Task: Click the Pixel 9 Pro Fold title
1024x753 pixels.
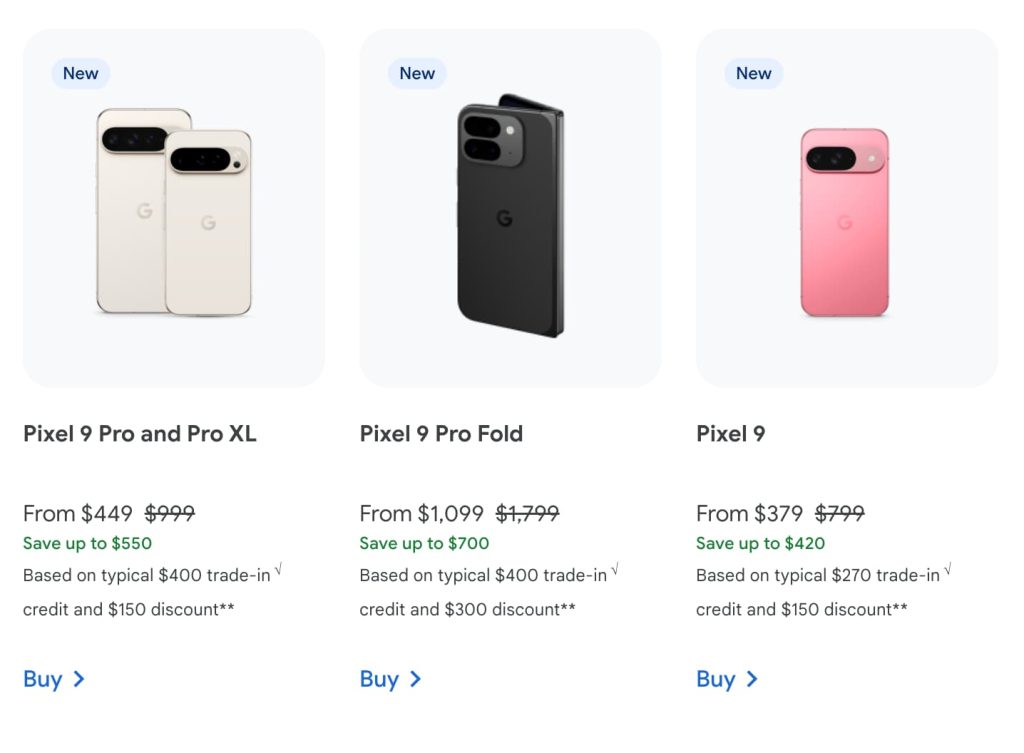Action: (x=441, y=434)
